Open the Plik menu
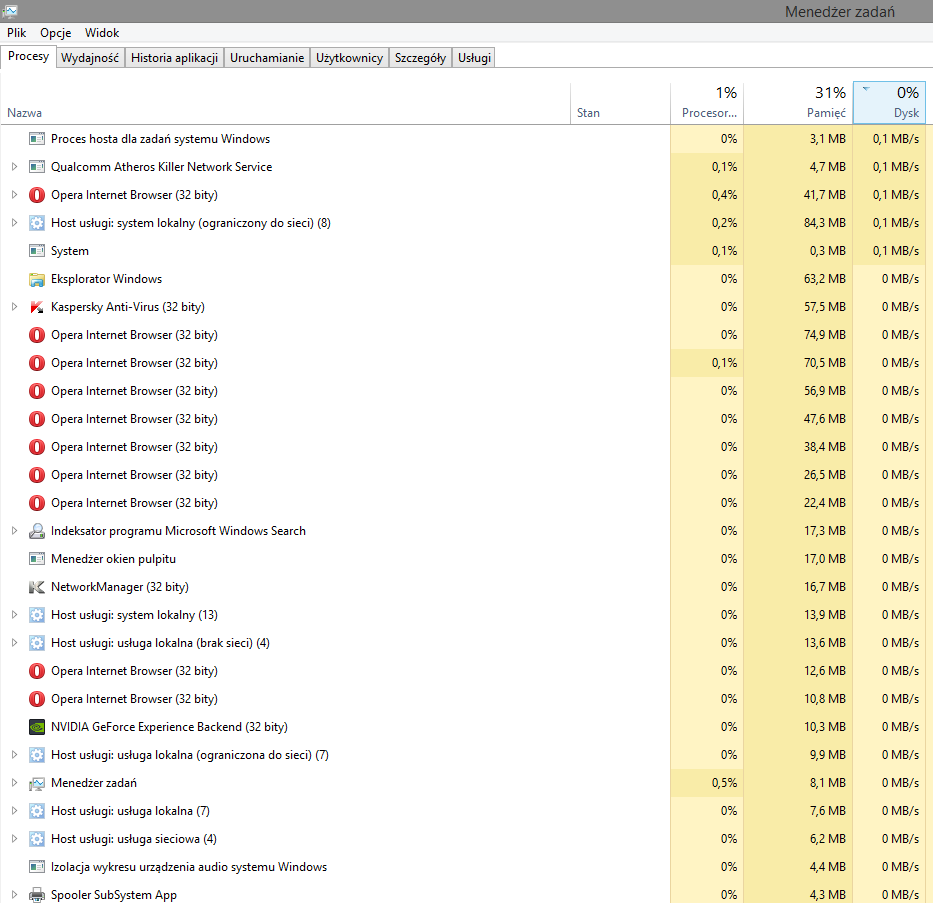Image resolution: width=933 pixels, height=903 pixels. pos(17,33)
